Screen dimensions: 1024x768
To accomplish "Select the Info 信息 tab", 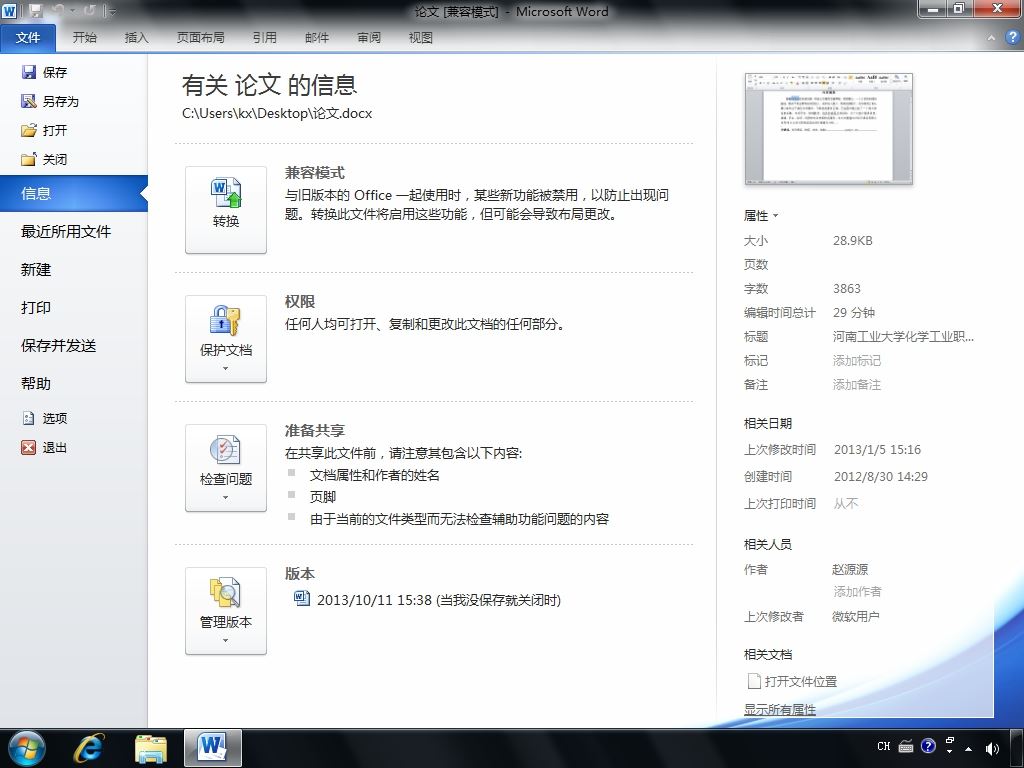I will pos(74,193).
